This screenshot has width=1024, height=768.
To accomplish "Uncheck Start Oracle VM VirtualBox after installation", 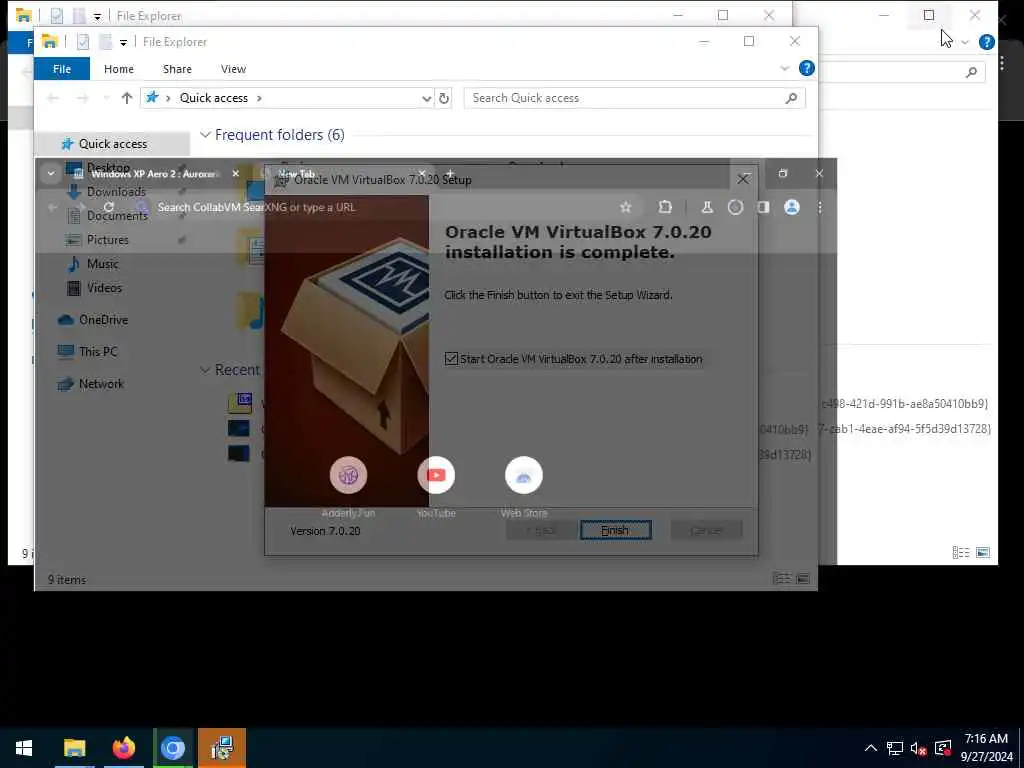I will tap(451, 359).
